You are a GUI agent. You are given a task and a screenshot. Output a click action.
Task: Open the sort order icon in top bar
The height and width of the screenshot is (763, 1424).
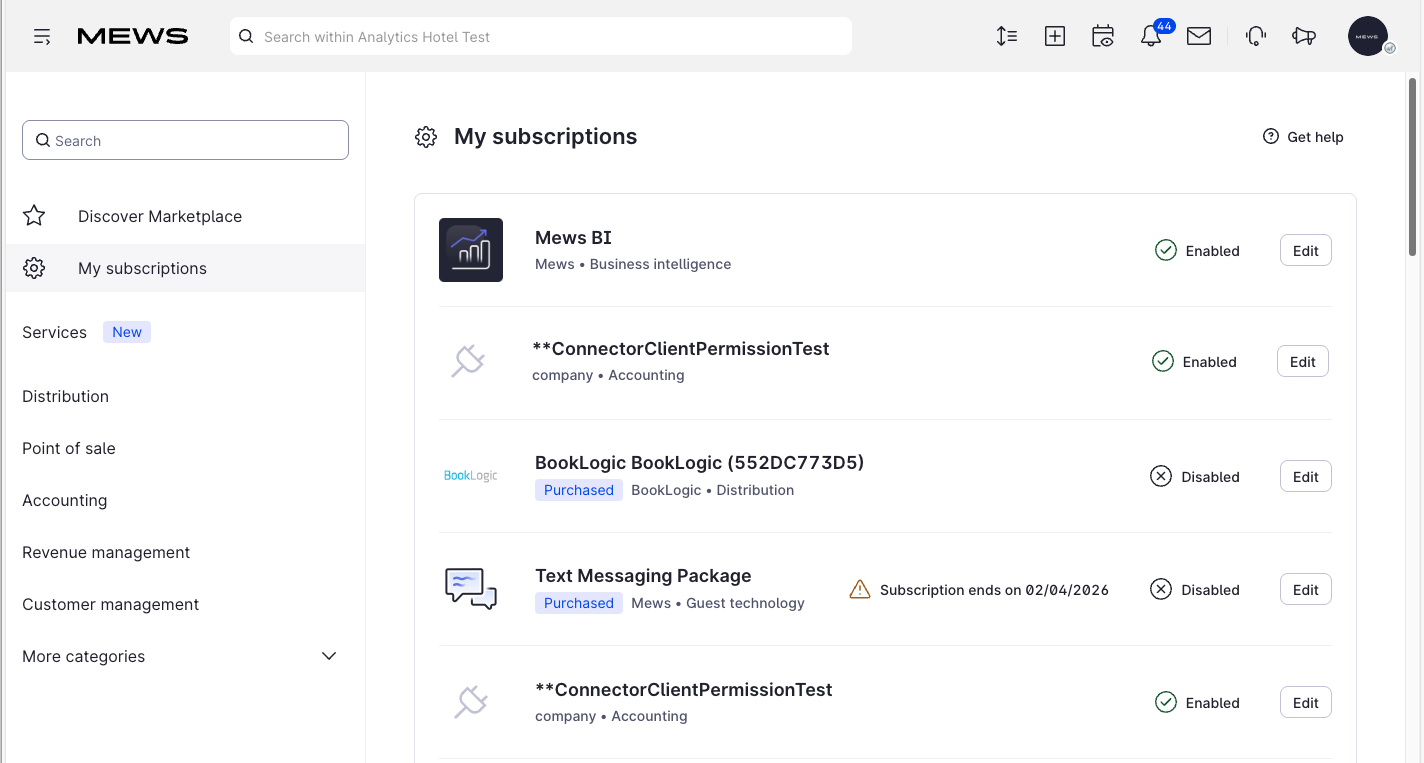point(1007,36)
